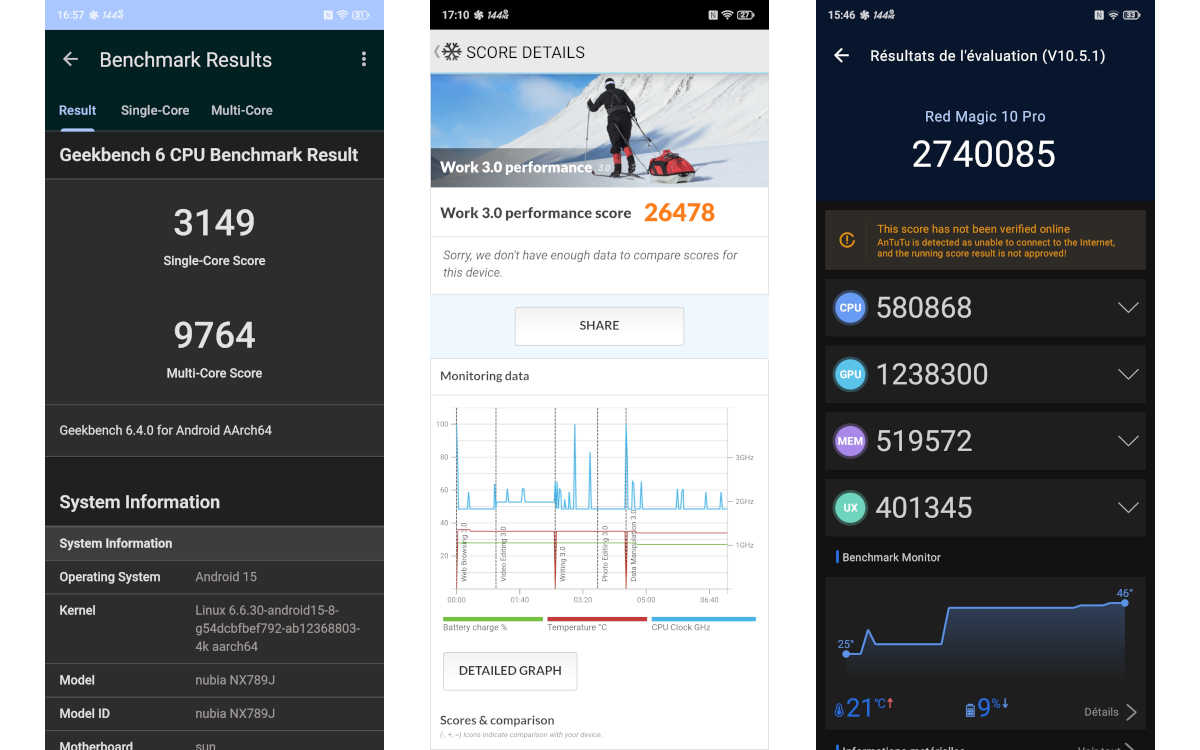The image size is (1200, 750).
Task: Tap the fan icon in AnTuTu status bar
Action: coord(864,15)
